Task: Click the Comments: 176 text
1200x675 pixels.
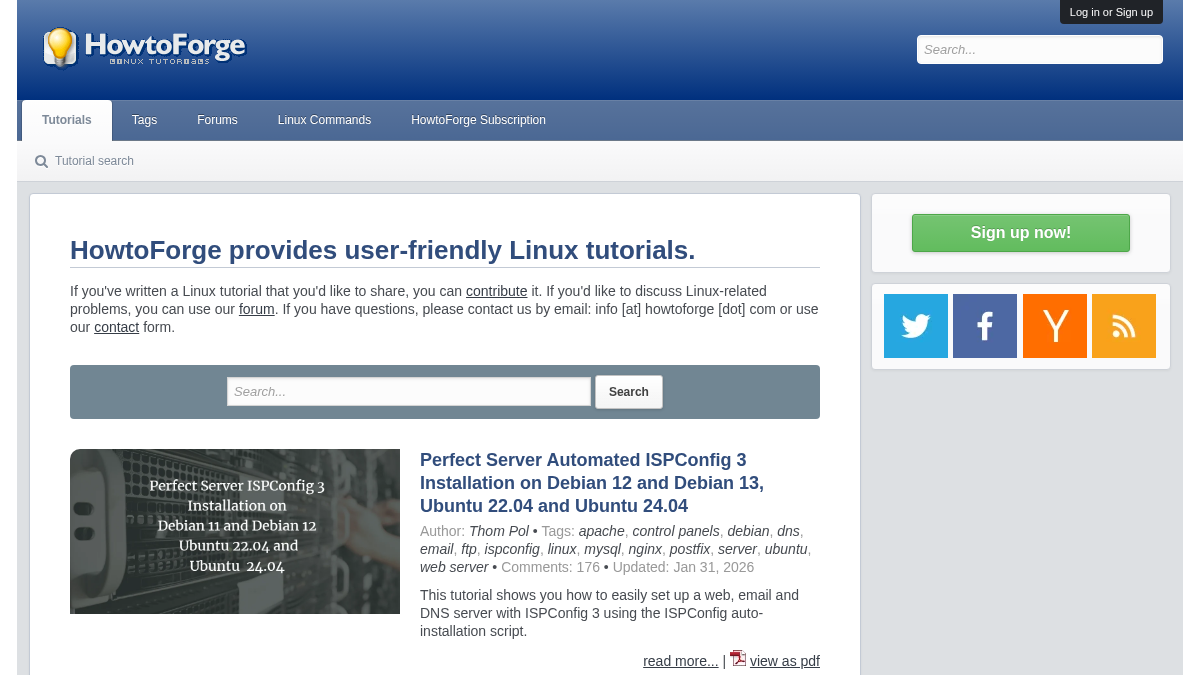Action: click(x=550, y=567)
